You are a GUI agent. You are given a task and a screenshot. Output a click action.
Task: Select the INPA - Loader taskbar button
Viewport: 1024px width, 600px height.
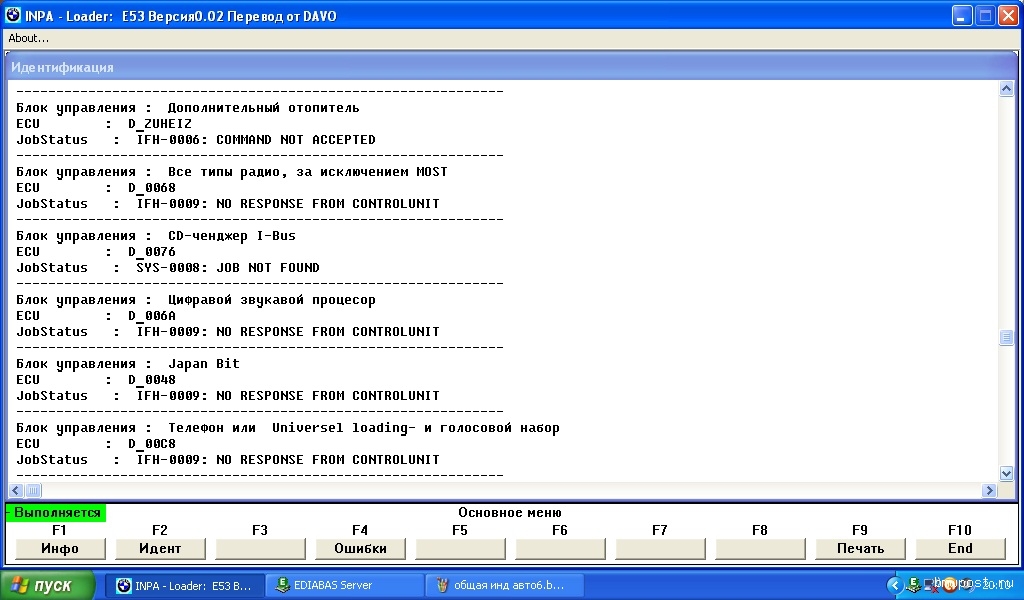coord(184,585)
